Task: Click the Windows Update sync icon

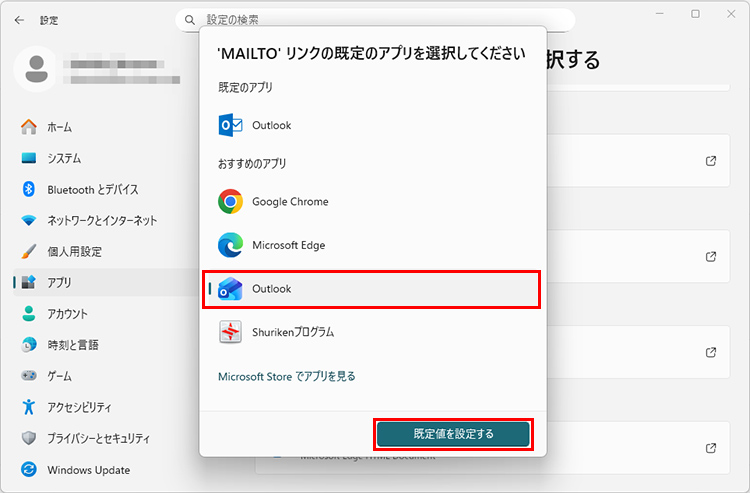Action: 29,470
